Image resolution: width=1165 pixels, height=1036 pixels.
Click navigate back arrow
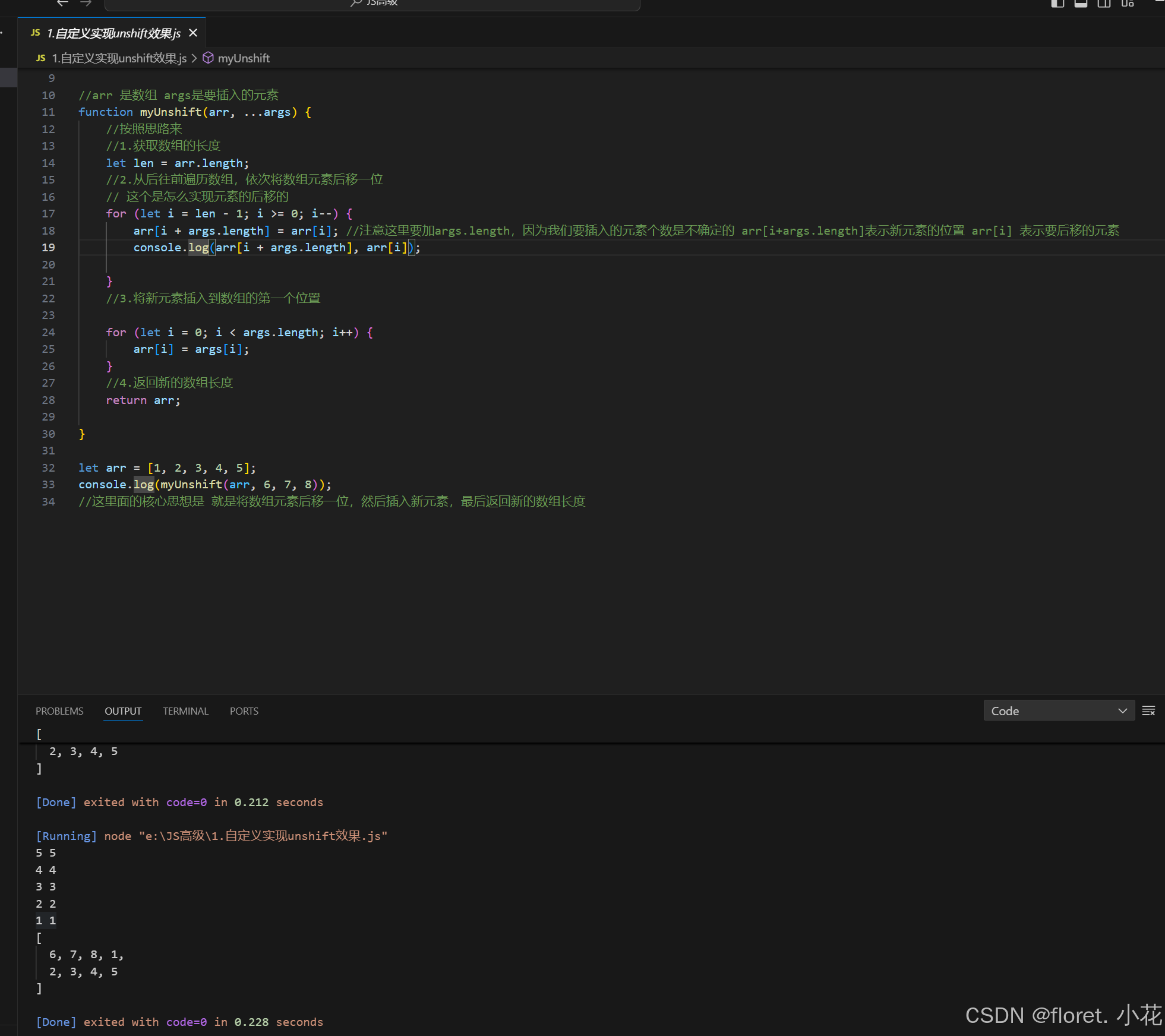pyautogui.click(x=62, y=3)
